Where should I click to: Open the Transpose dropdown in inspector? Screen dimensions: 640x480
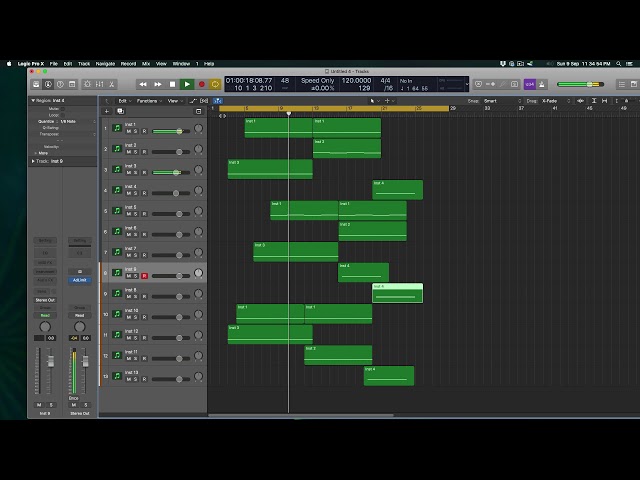click(78, 134)
